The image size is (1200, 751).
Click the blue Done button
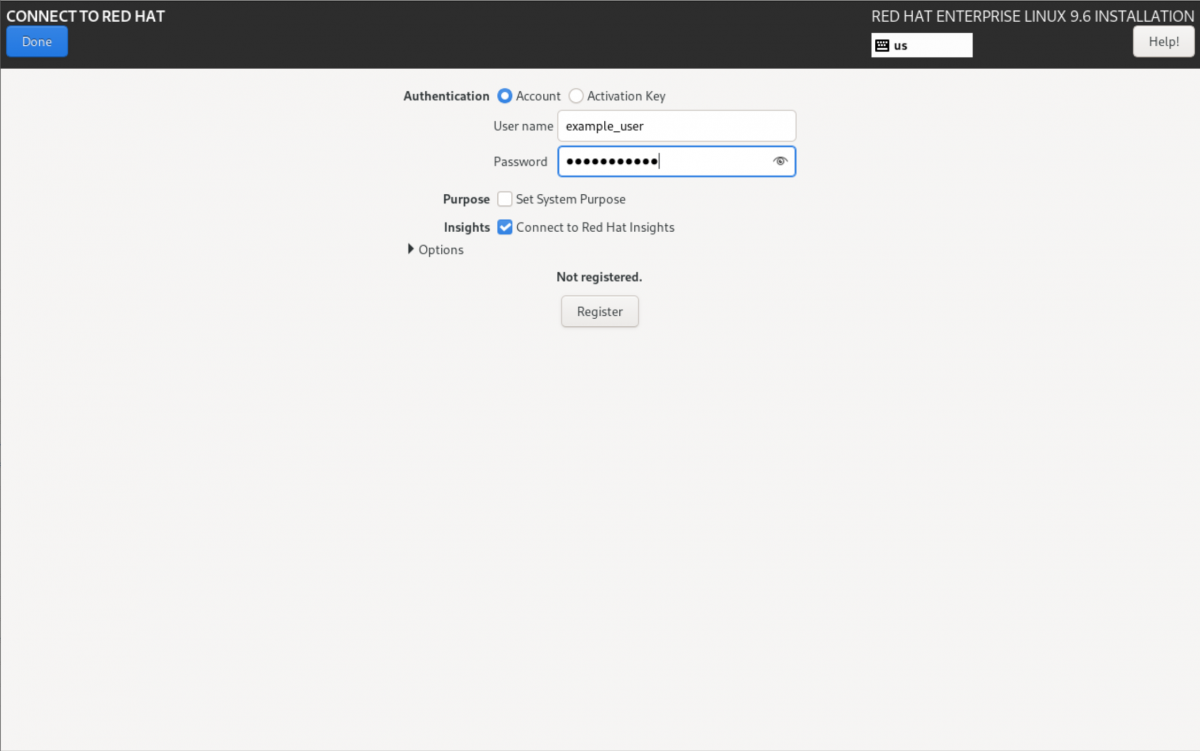[x=37, y=42]
